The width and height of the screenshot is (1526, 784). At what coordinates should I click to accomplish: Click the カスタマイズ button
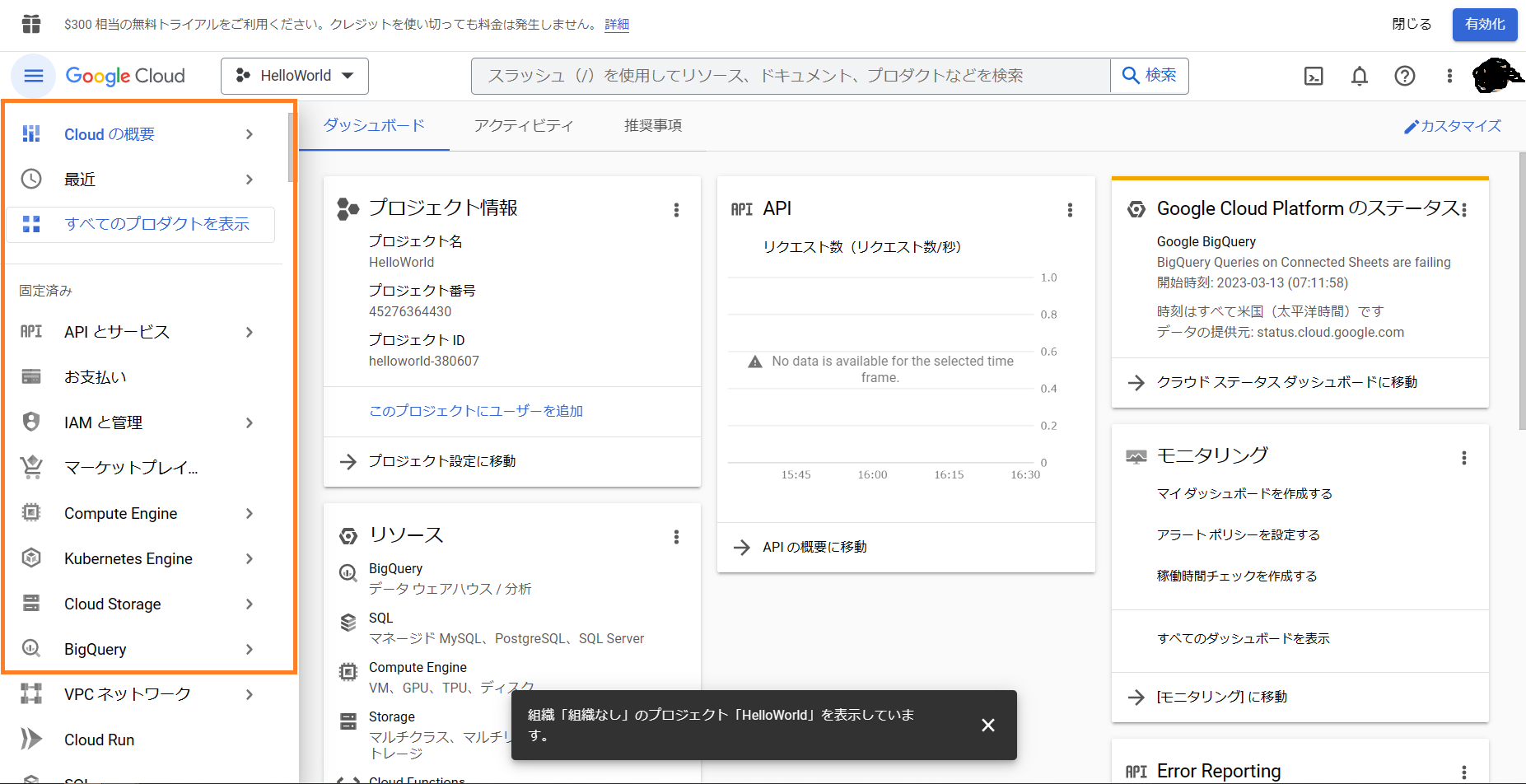pyautogui.click(x=1453, y=126)
